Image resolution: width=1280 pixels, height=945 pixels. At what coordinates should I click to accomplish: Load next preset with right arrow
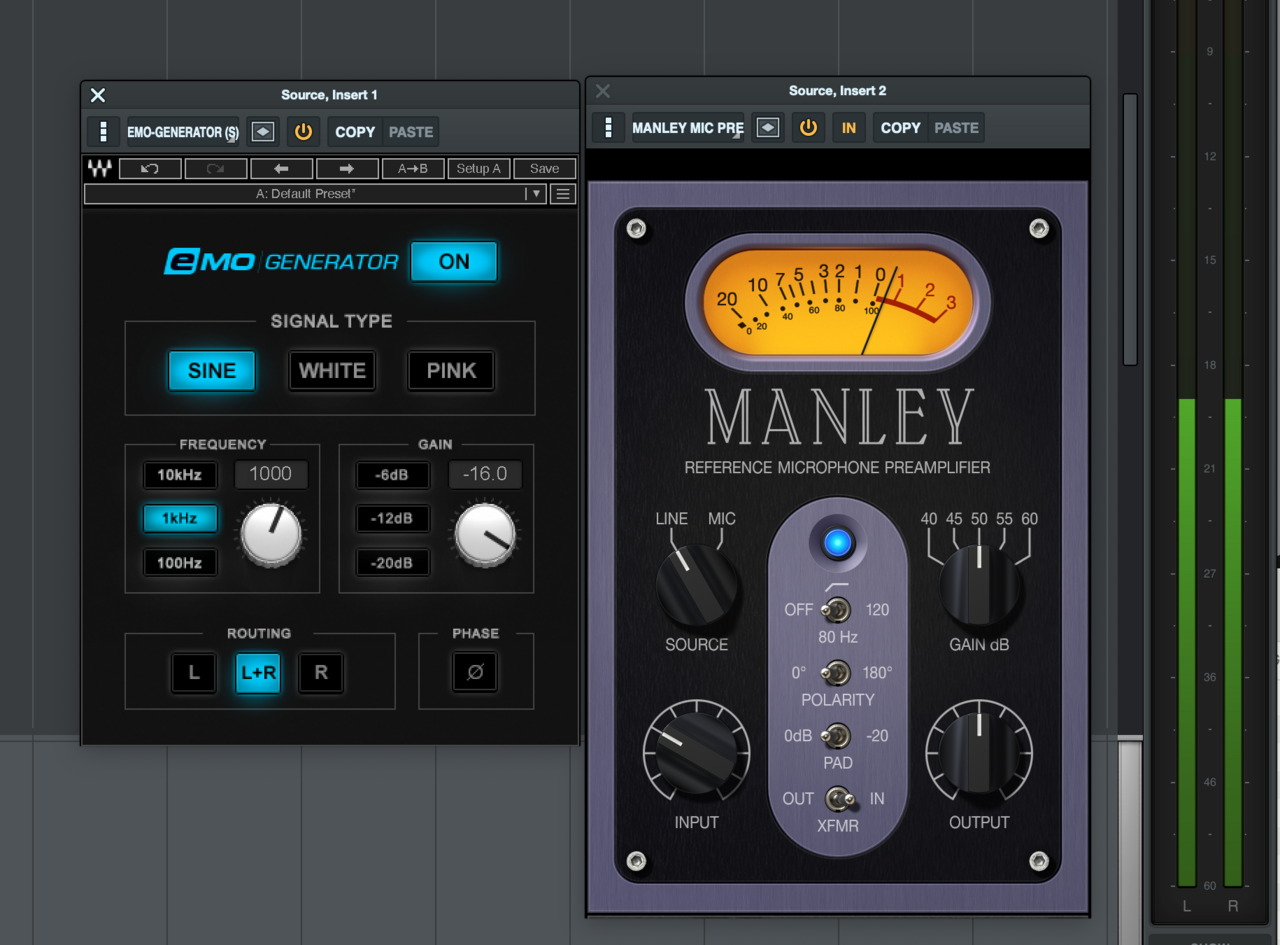347,169
